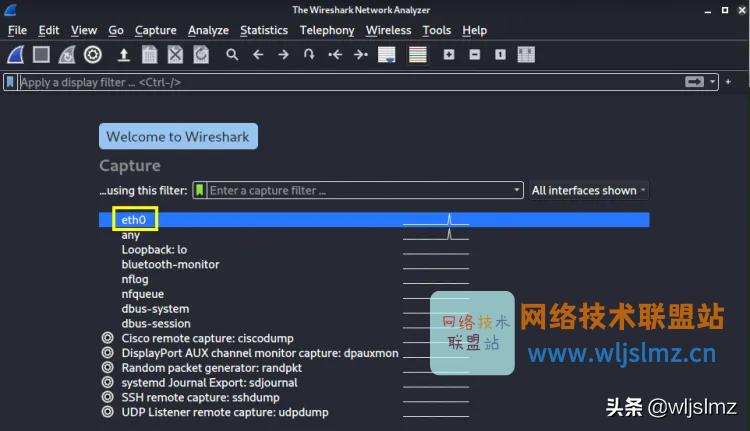Viewport: 750px width, 431px height.
Task: Zoom out main window text
Action: 474,55
